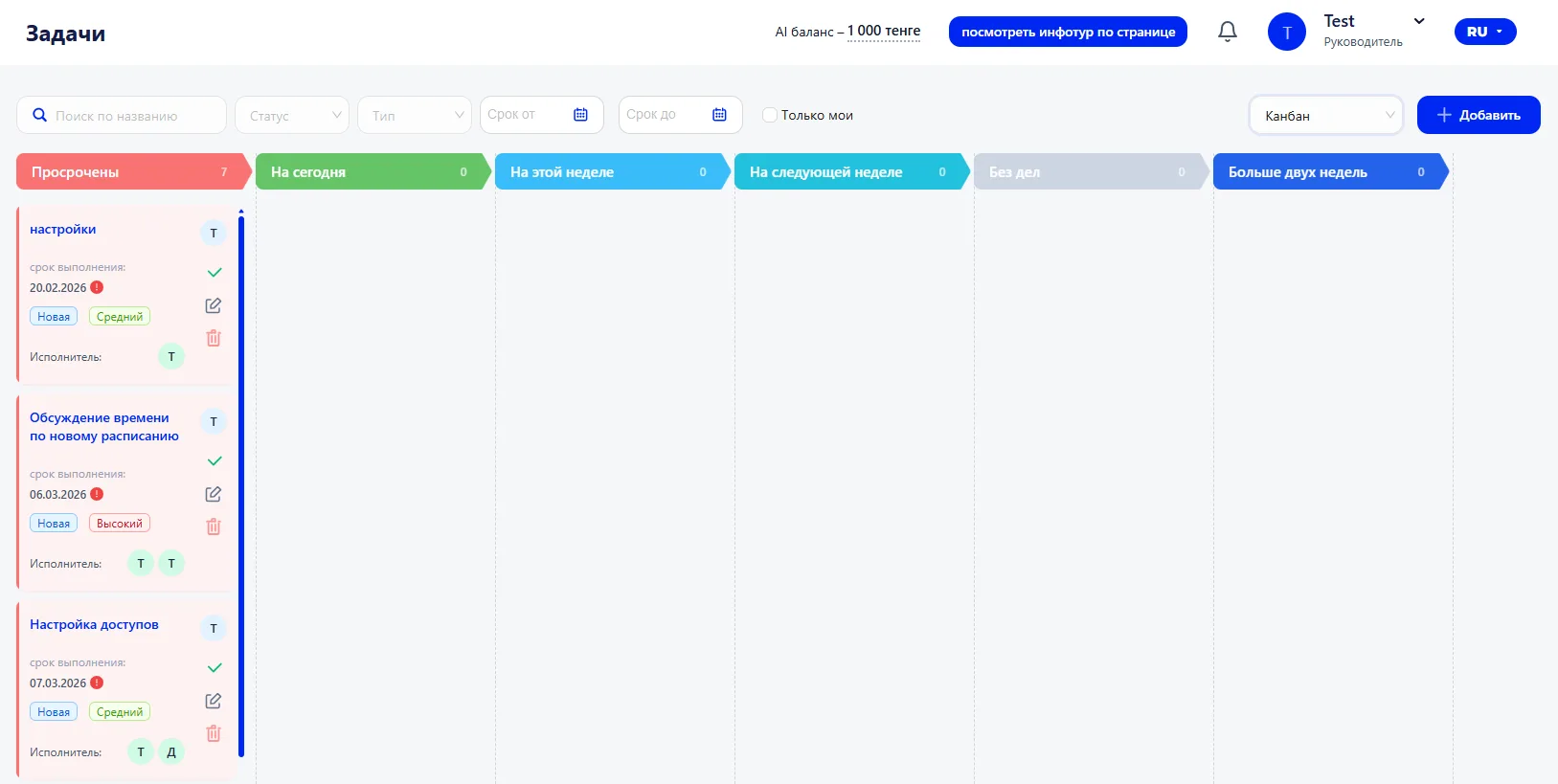The width and height of the screenshot is (1558, 784).
Task: Click the AI balance '1 000 тенге' link
Action: pyautogui.click(x=884, y=31)
